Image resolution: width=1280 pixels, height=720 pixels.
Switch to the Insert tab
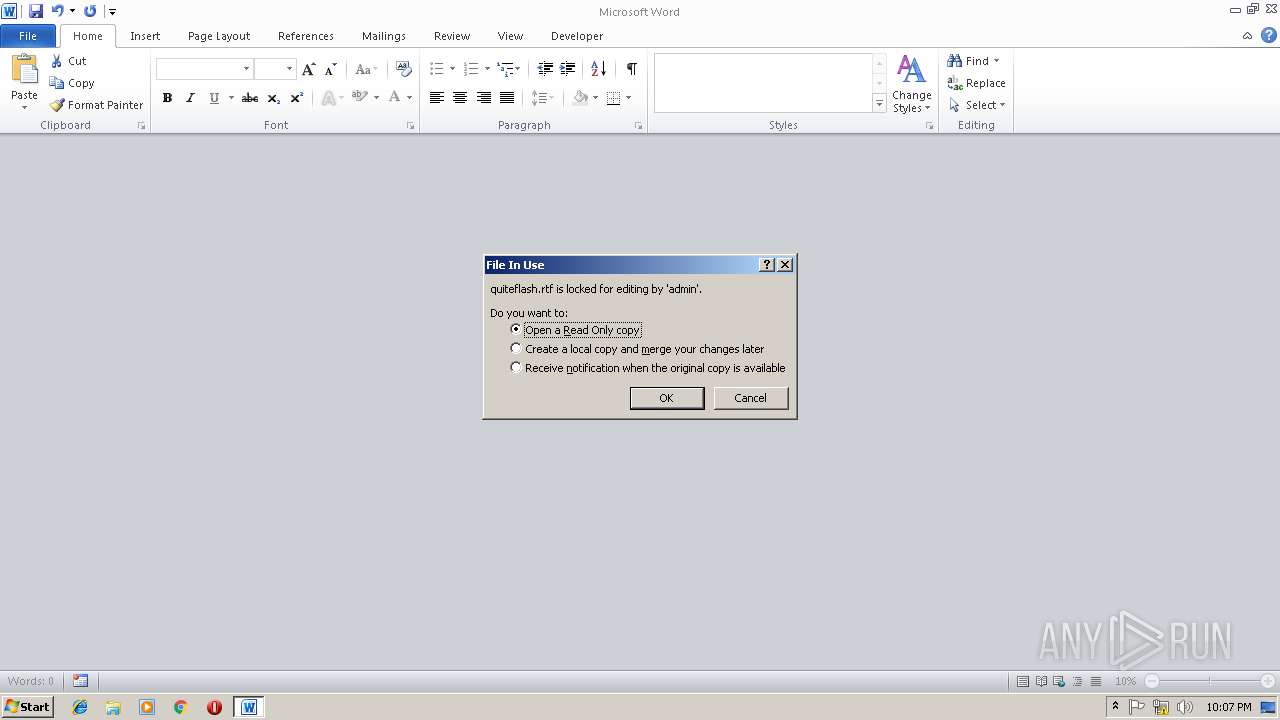pos(145,36)
